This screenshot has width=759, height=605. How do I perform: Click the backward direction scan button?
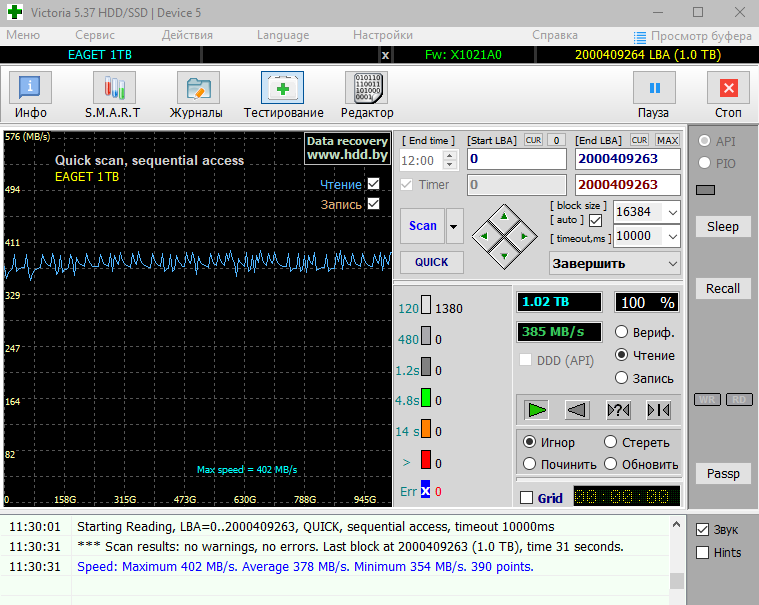click(577, 409)
